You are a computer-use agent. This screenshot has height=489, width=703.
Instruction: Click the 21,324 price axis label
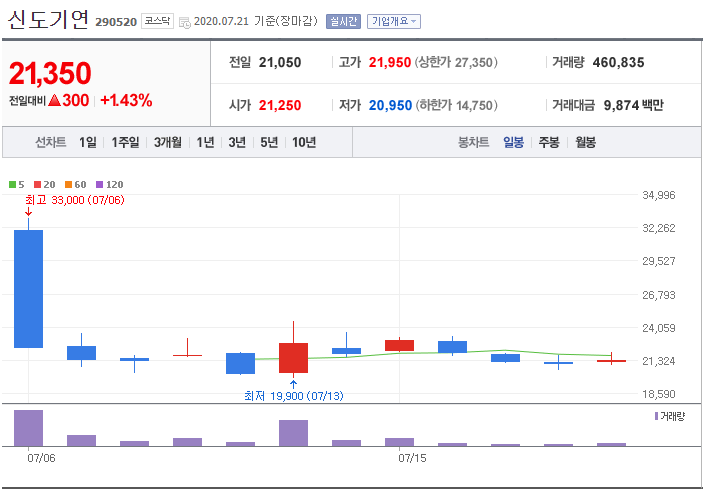coord(659,361)
